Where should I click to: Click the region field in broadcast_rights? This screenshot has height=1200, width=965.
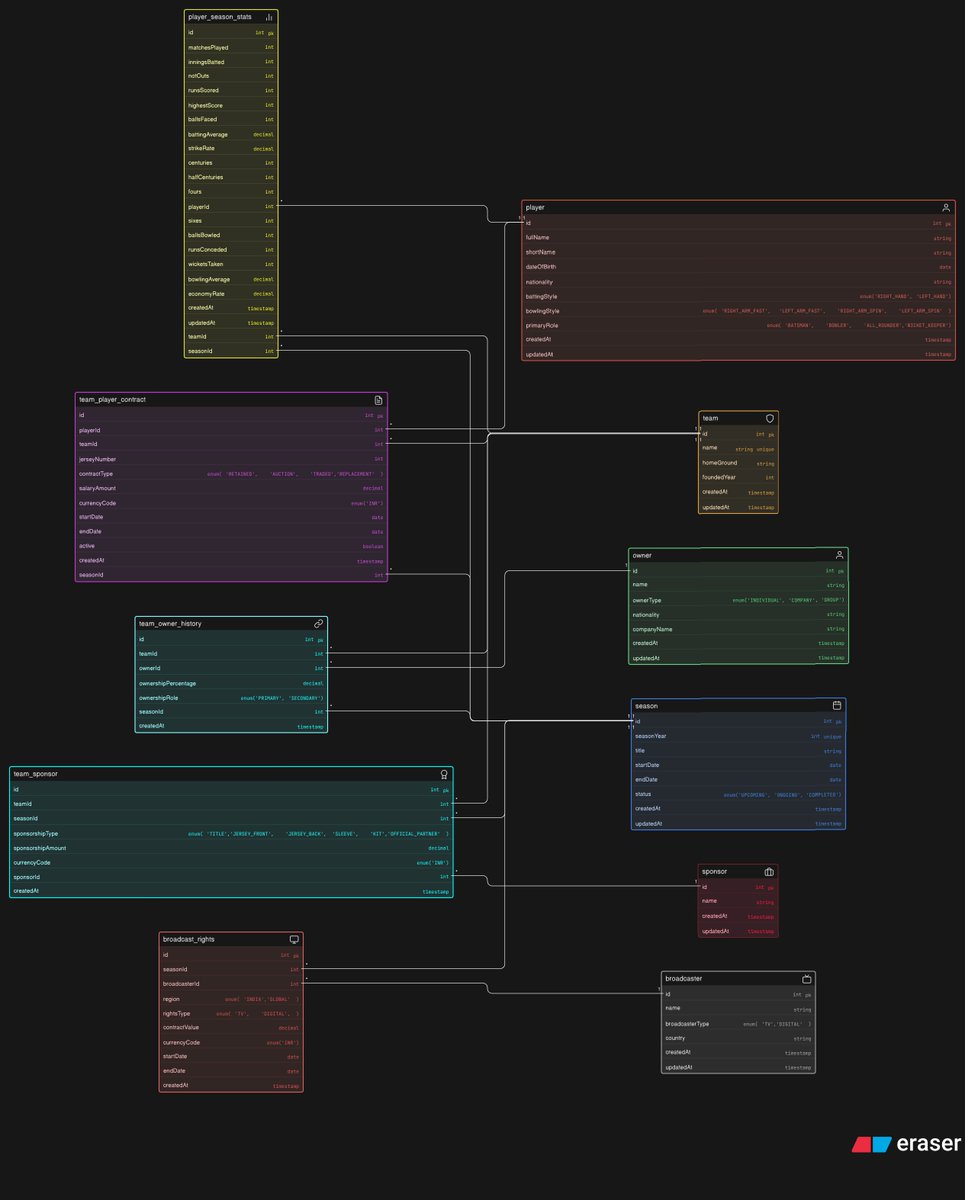pyautogui.click(x=231, y=998)
